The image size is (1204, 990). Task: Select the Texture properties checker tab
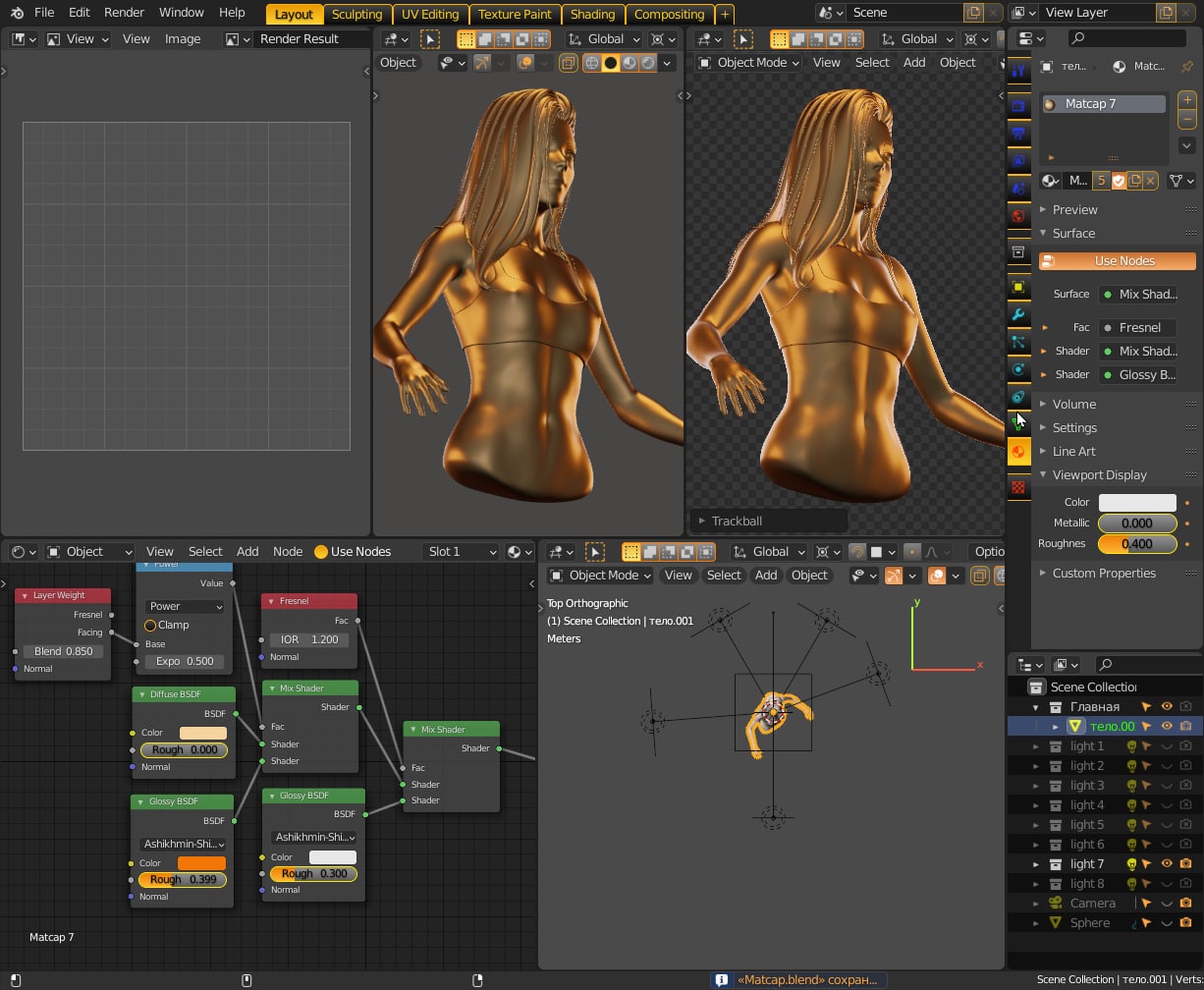click(x=1018, y=487)
